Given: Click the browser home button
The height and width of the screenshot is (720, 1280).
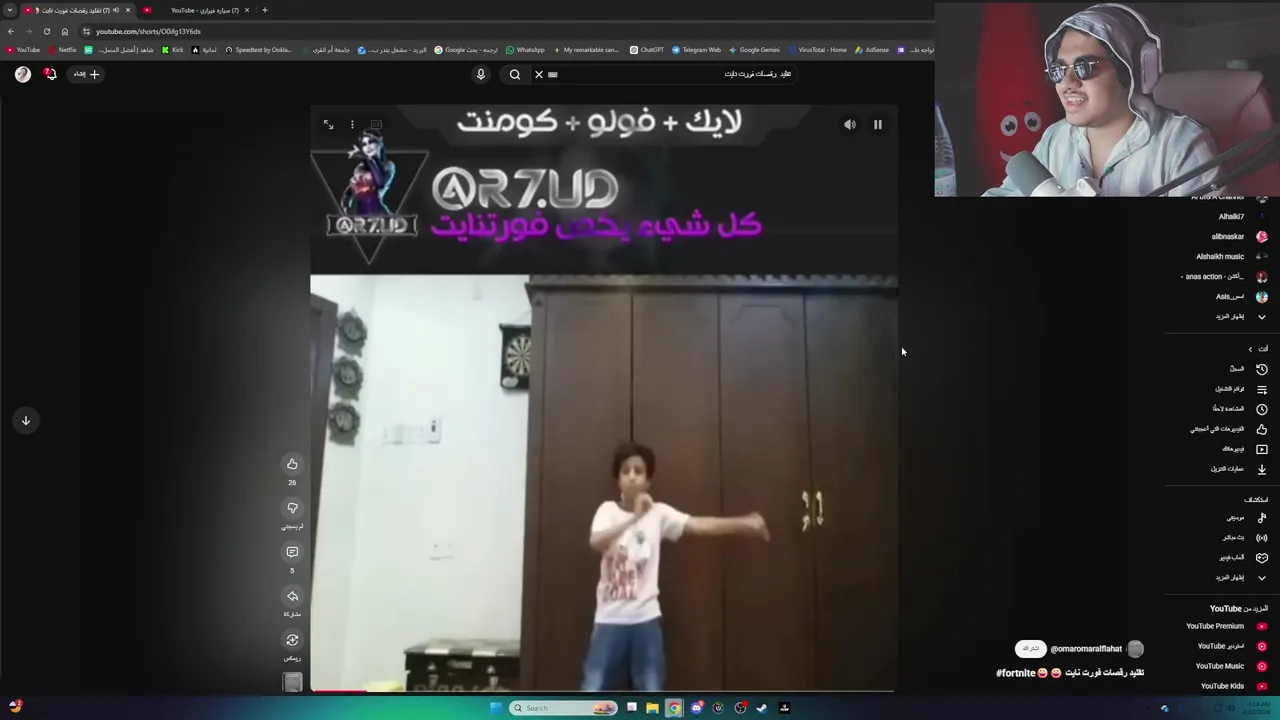Looking at the screenshot, I should tap(65, 32).
